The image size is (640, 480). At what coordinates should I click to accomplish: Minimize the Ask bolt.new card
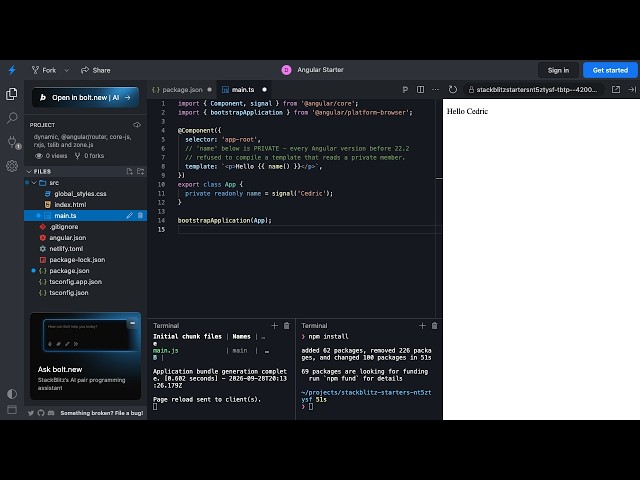(x=132, y=323)
